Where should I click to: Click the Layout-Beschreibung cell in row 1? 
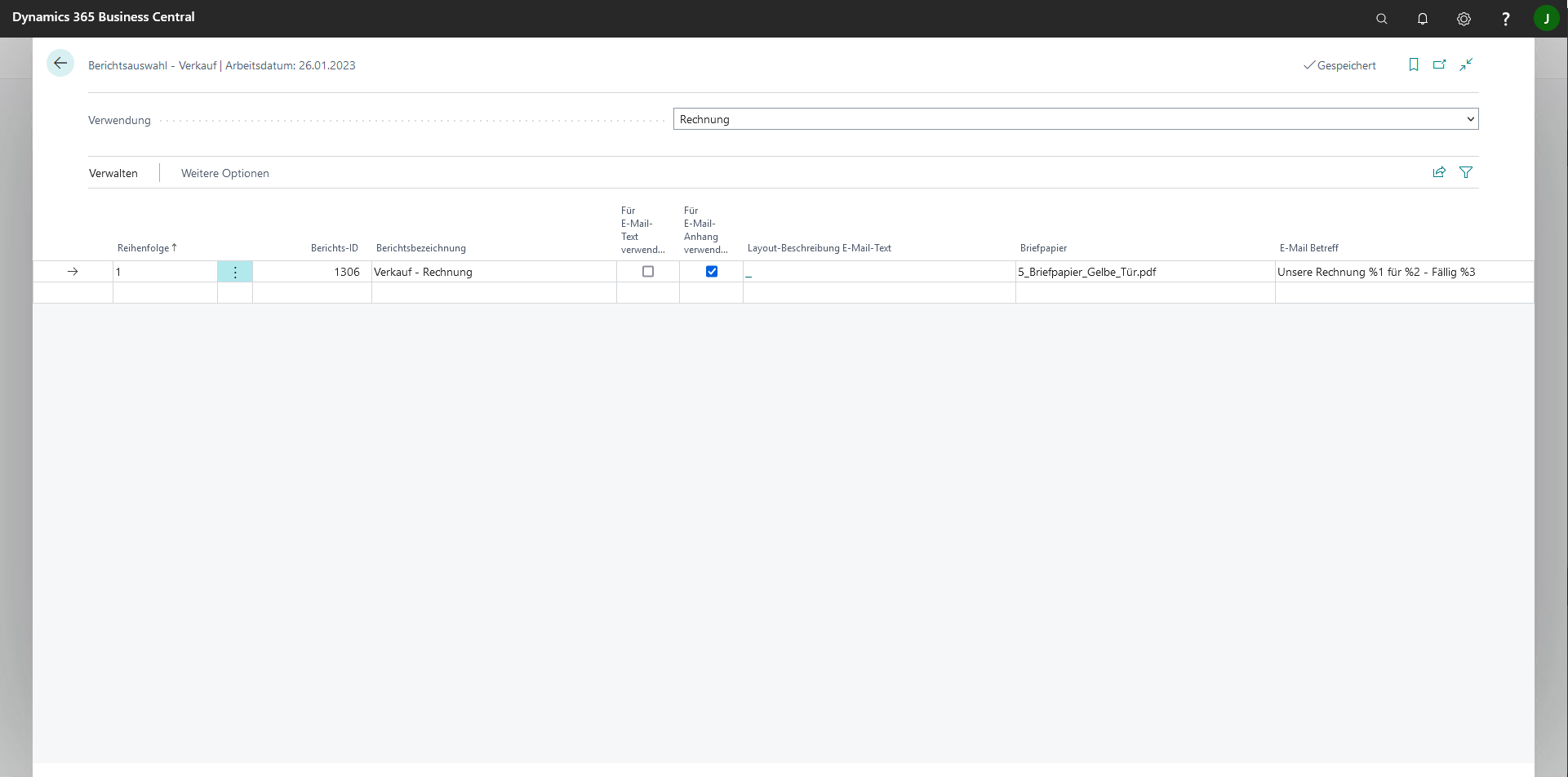(x=879, y=272)
